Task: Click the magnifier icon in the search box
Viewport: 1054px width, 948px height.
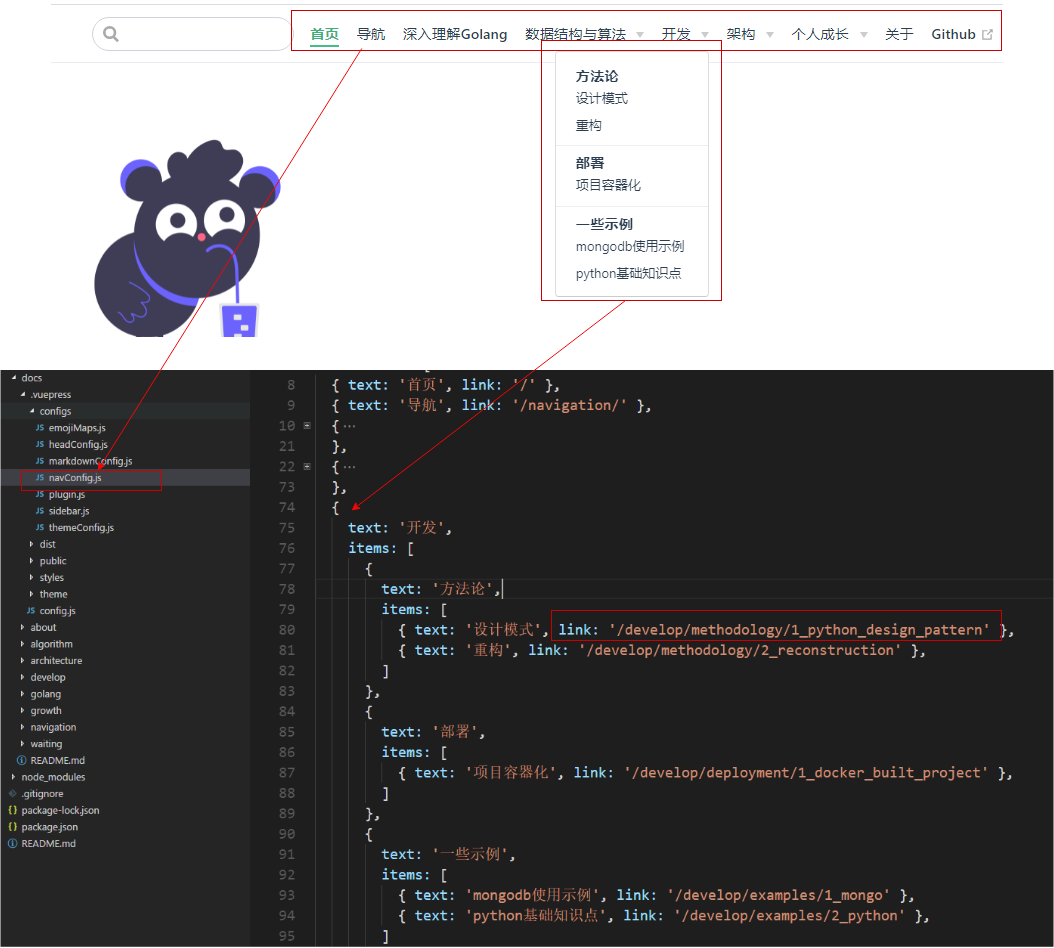Action: 111,34
